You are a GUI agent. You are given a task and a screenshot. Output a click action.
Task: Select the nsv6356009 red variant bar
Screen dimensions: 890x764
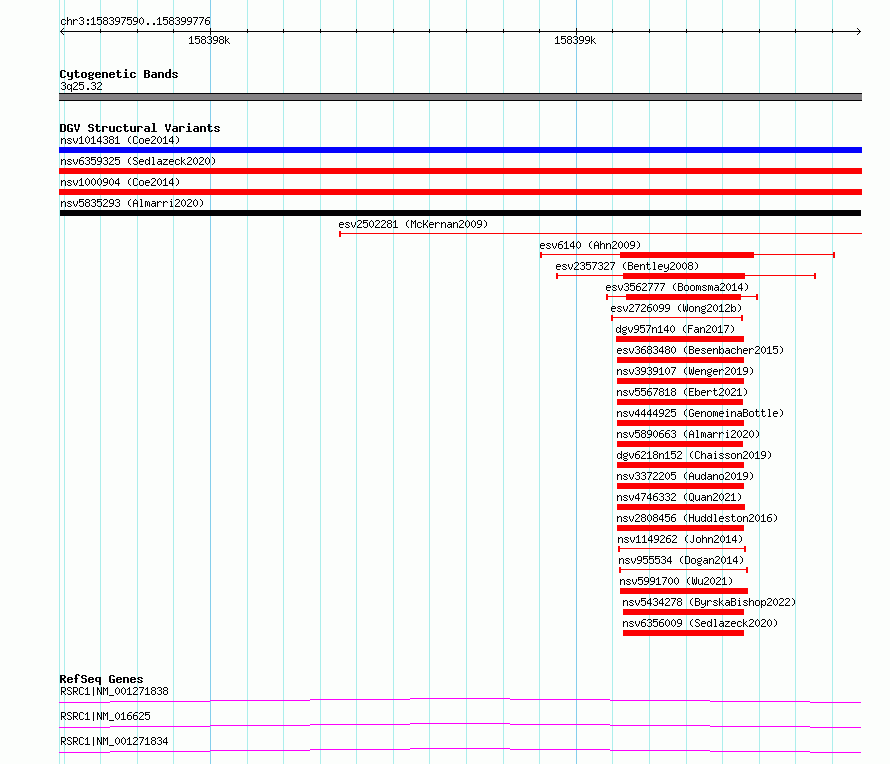[683, 633]
